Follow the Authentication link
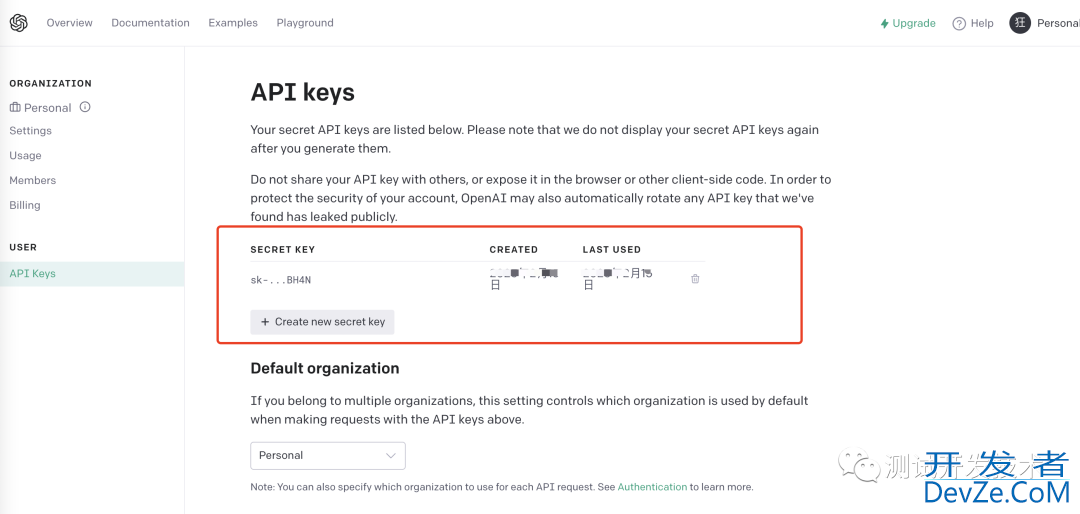 pyautogui.click(x=652, y=486)
